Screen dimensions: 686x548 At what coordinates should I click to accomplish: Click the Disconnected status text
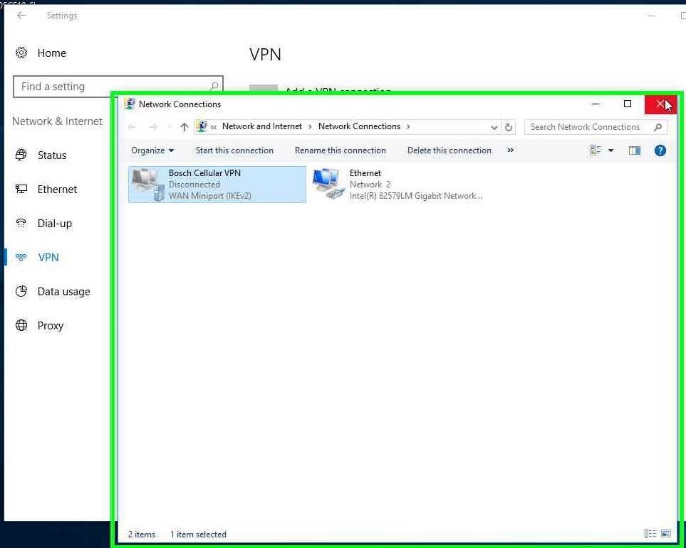pos(194,185)
